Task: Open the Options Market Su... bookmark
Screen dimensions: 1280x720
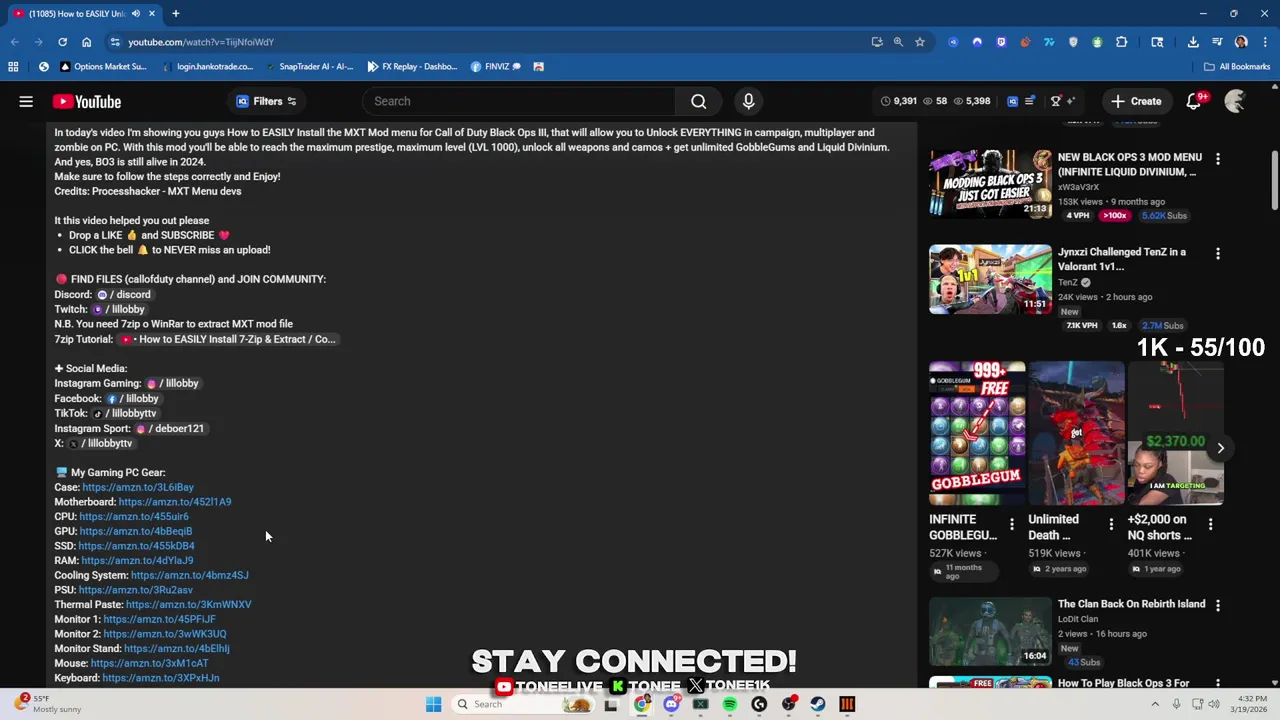Action: coord(103,67)
